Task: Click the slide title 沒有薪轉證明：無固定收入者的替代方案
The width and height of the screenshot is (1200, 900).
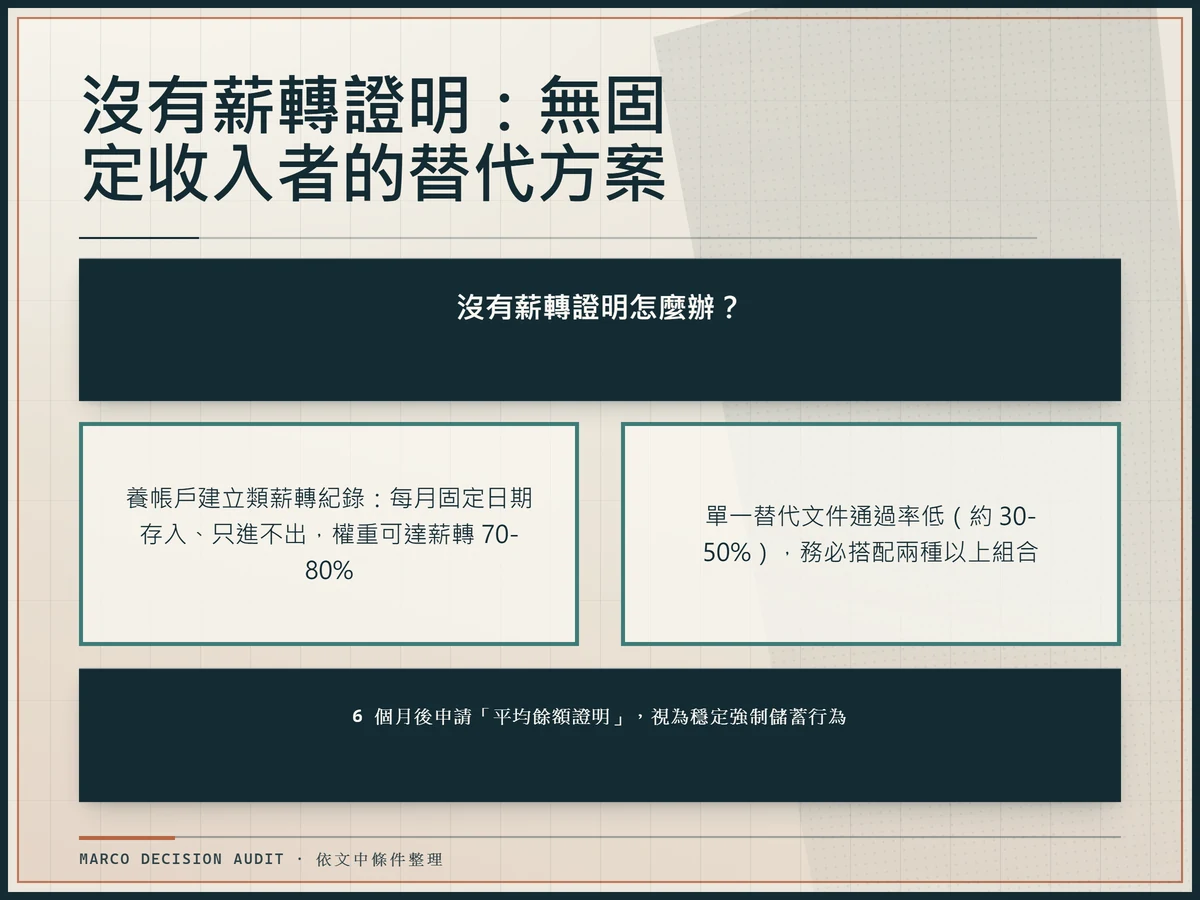Action: [373, 139]
